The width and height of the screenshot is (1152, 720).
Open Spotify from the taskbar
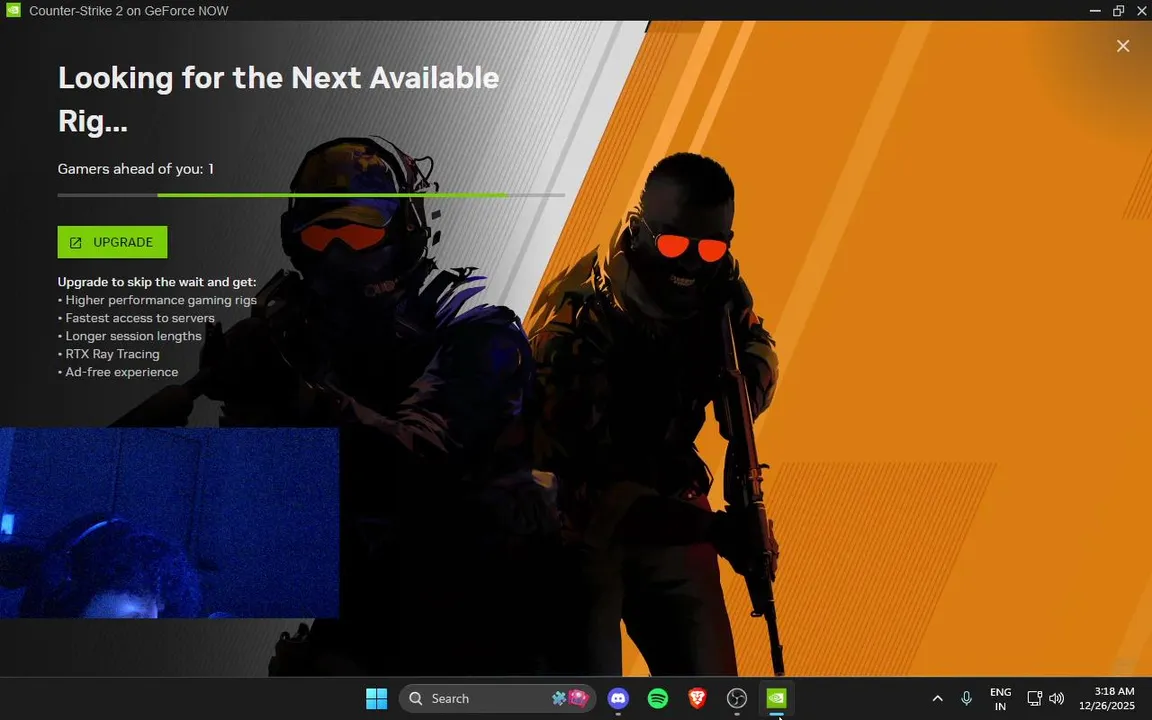658,698
